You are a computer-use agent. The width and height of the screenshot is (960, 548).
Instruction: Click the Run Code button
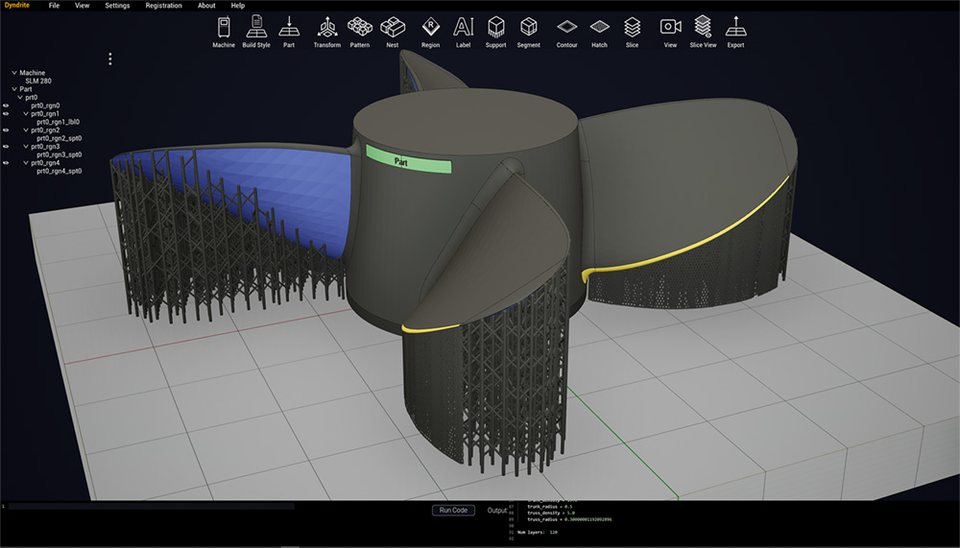(x=453, y=510)
